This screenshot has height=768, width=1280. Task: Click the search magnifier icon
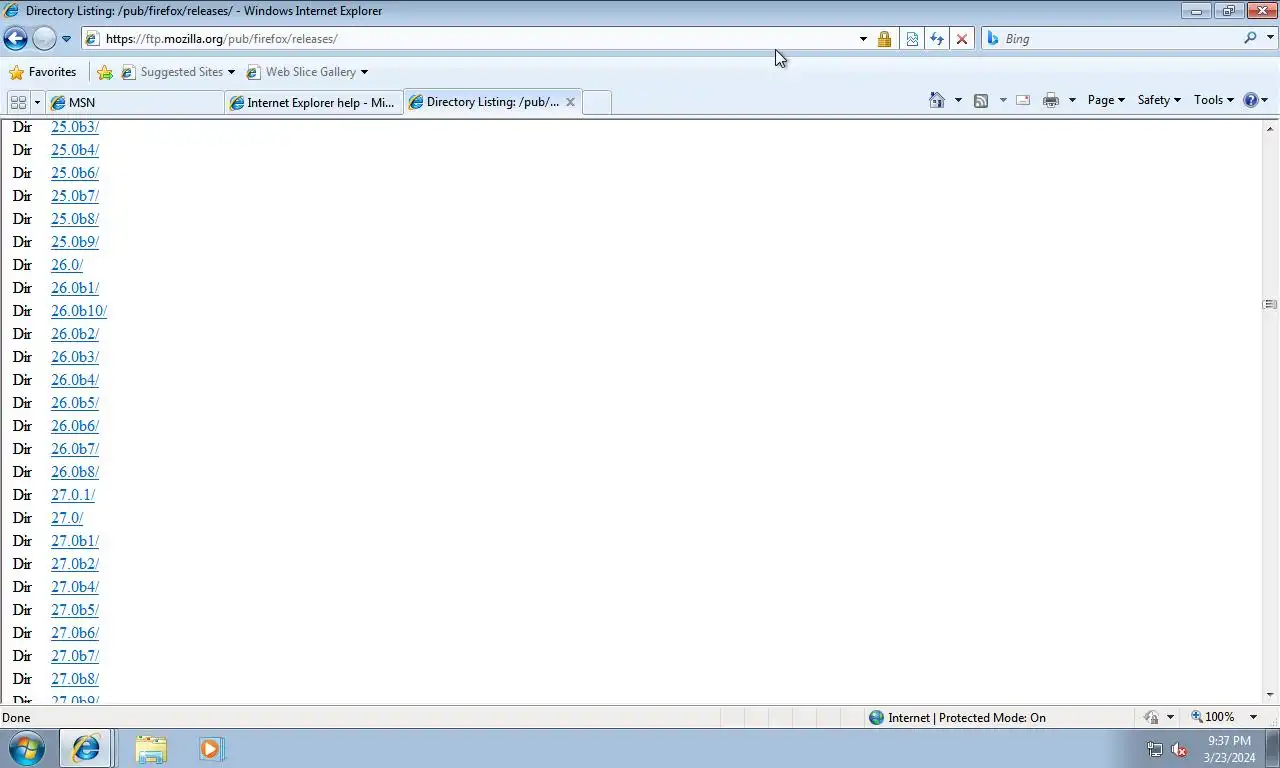pos(1250,38)
